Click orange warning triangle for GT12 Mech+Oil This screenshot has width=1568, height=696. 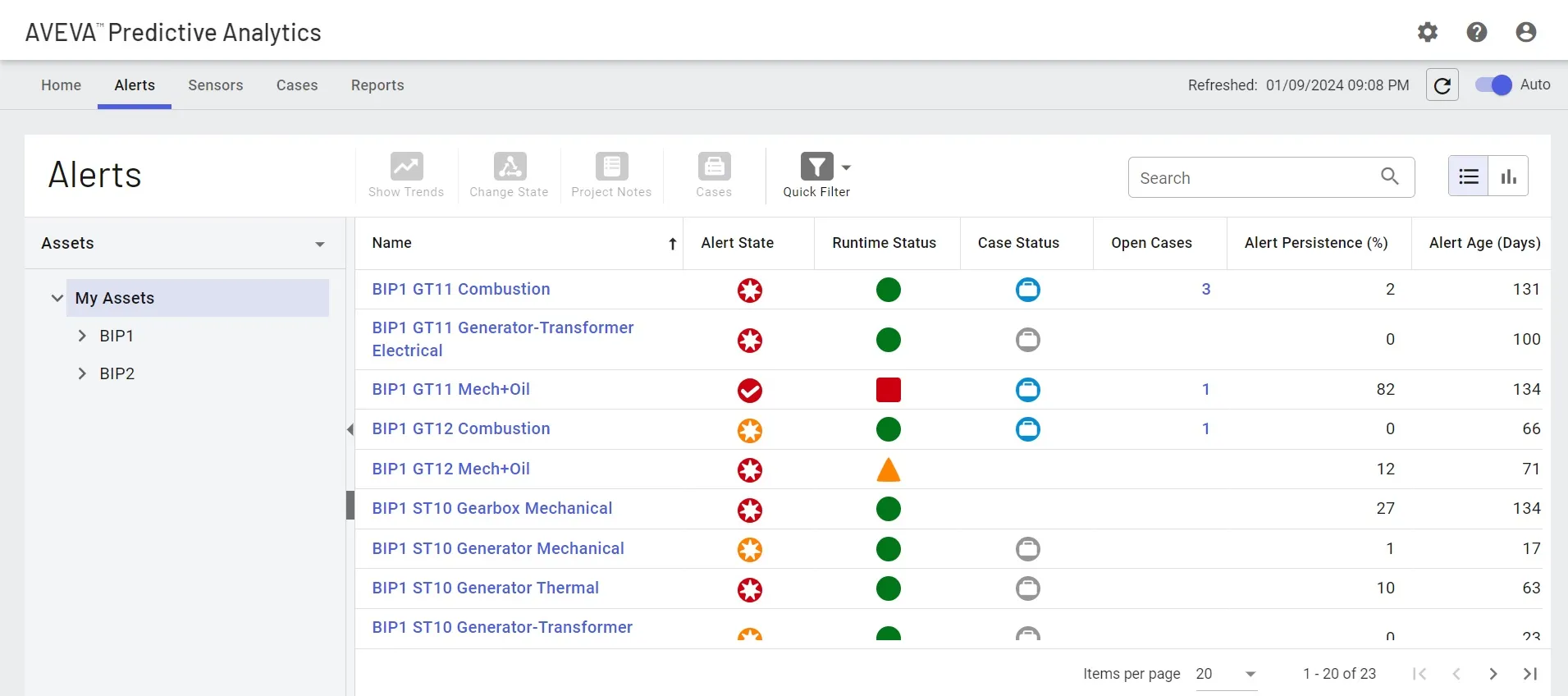pyautogui.click(x=889, y=469)
